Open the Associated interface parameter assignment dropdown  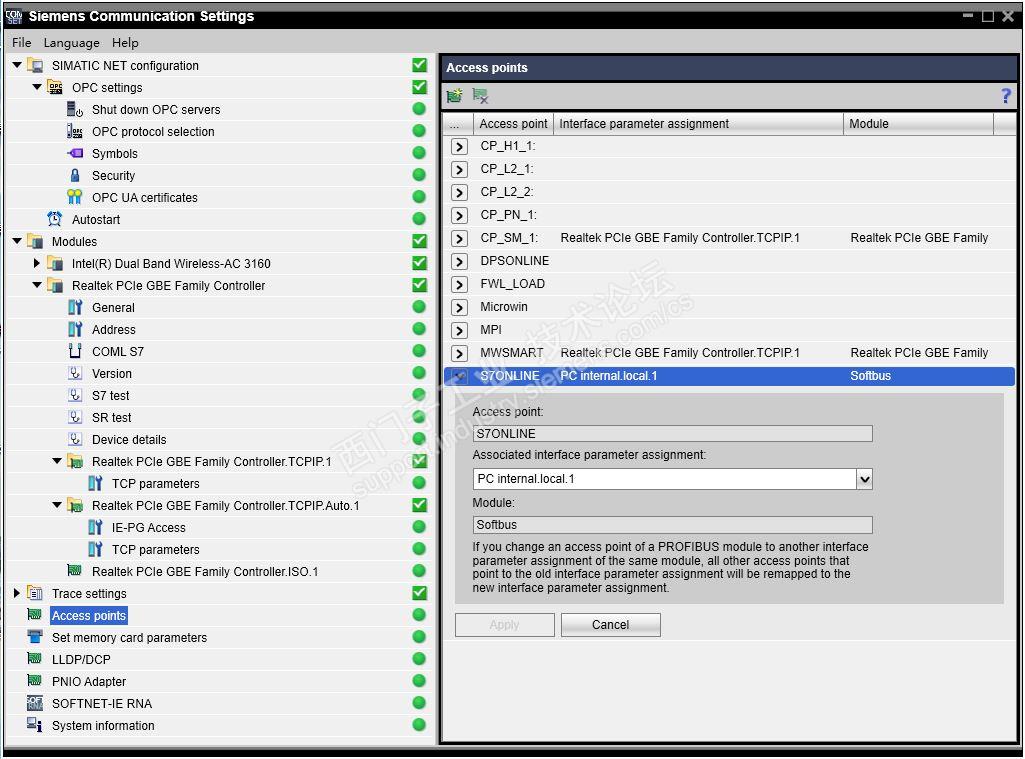tap(864, 479)
